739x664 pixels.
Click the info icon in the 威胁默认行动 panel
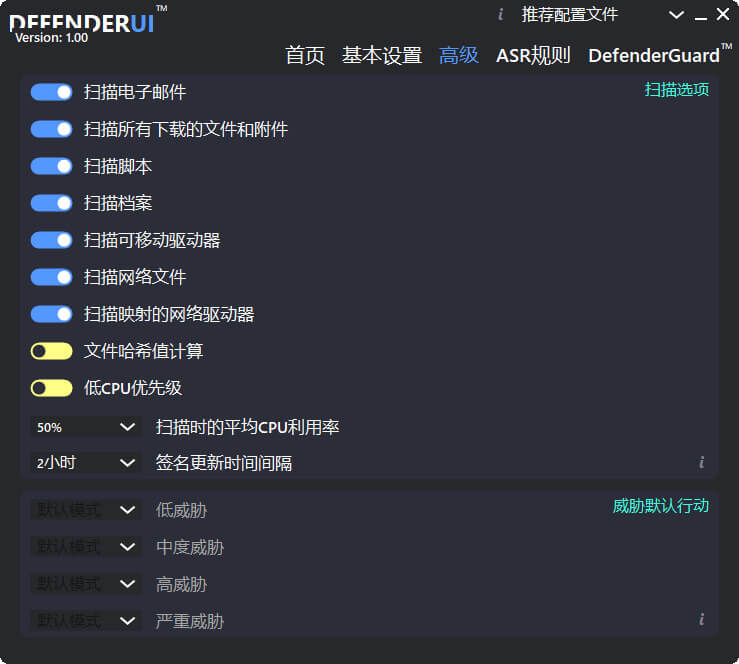point(701,619)
